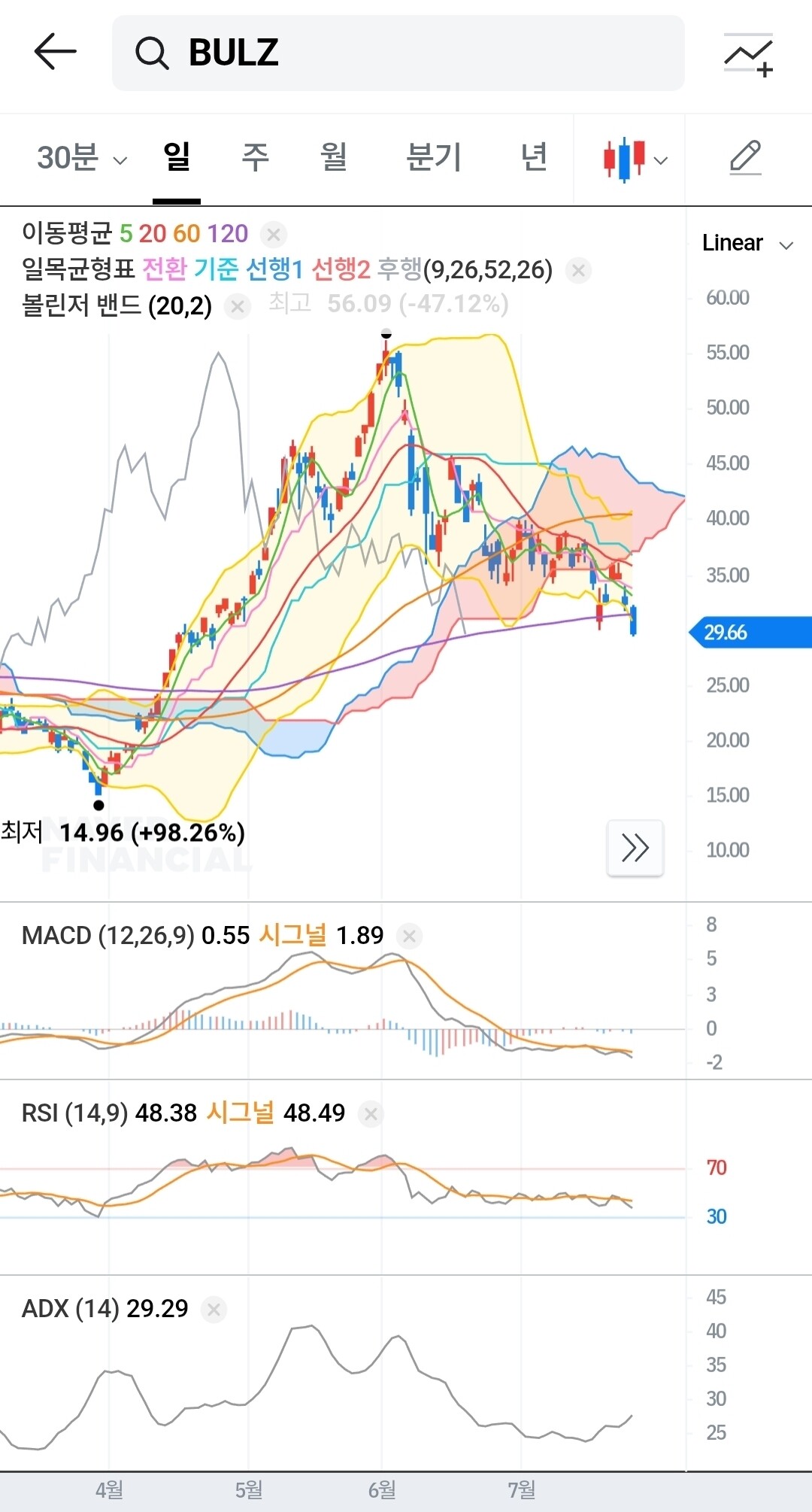Switch to the 주 weekly tab

coord(255,157)
